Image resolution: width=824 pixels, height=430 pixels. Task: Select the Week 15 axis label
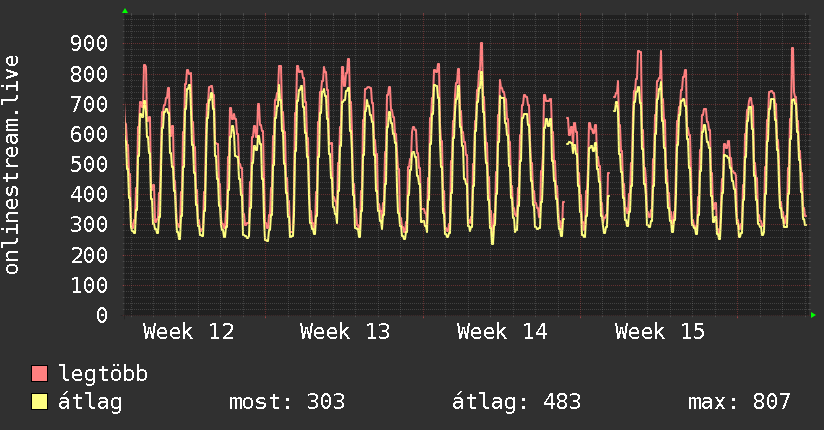(660, 332)
